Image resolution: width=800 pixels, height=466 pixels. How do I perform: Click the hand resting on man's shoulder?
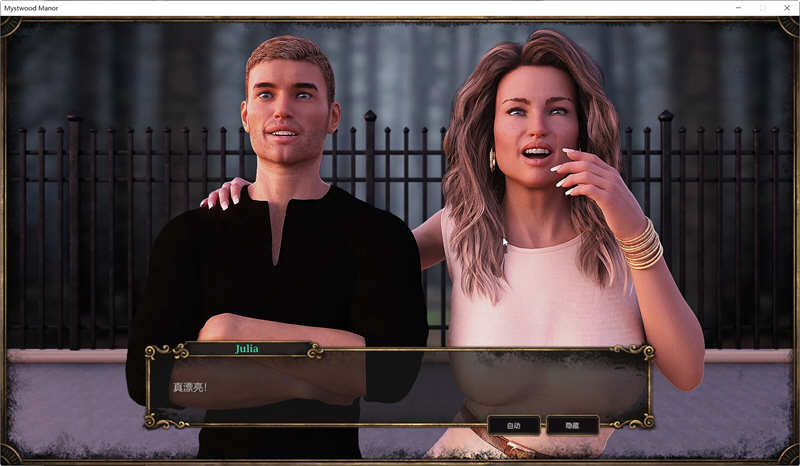tap(225, 192)
